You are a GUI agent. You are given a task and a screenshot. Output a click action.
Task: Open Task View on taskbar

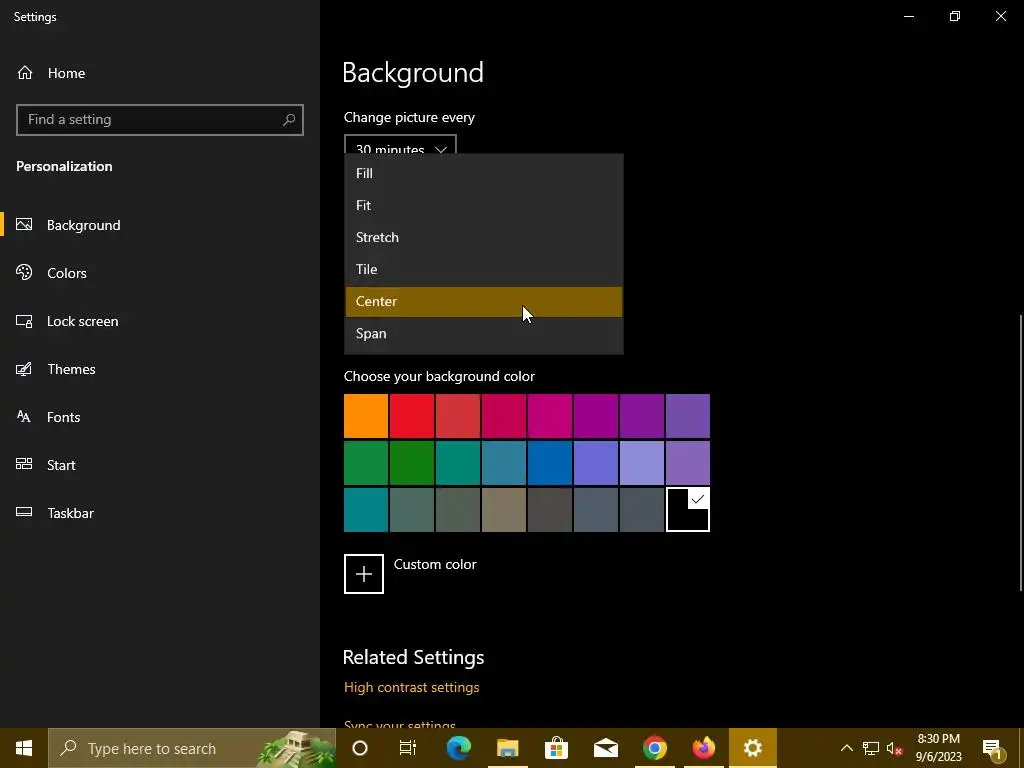click(408, 748)
